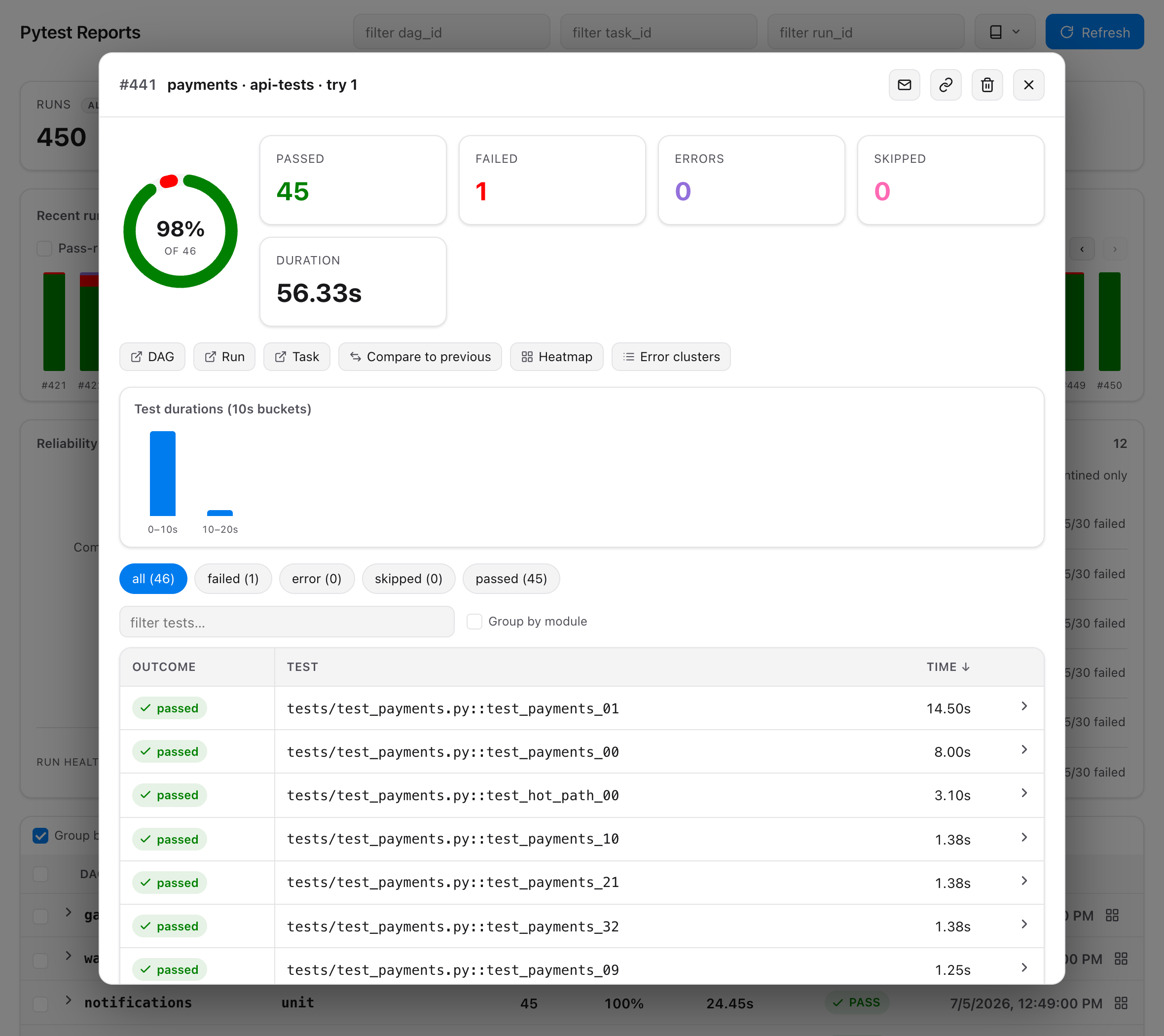Open Error clusters view
This screenshot has width=1164, height=1036.
pos(671,357)
